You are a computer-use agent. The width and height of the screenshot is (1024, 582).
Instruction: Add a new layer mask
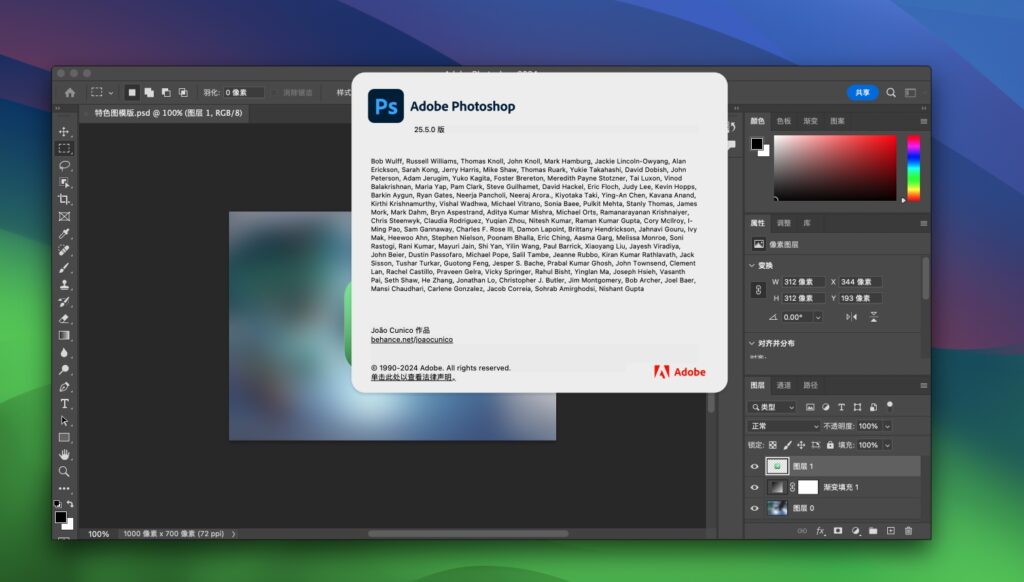pos(838,530)
